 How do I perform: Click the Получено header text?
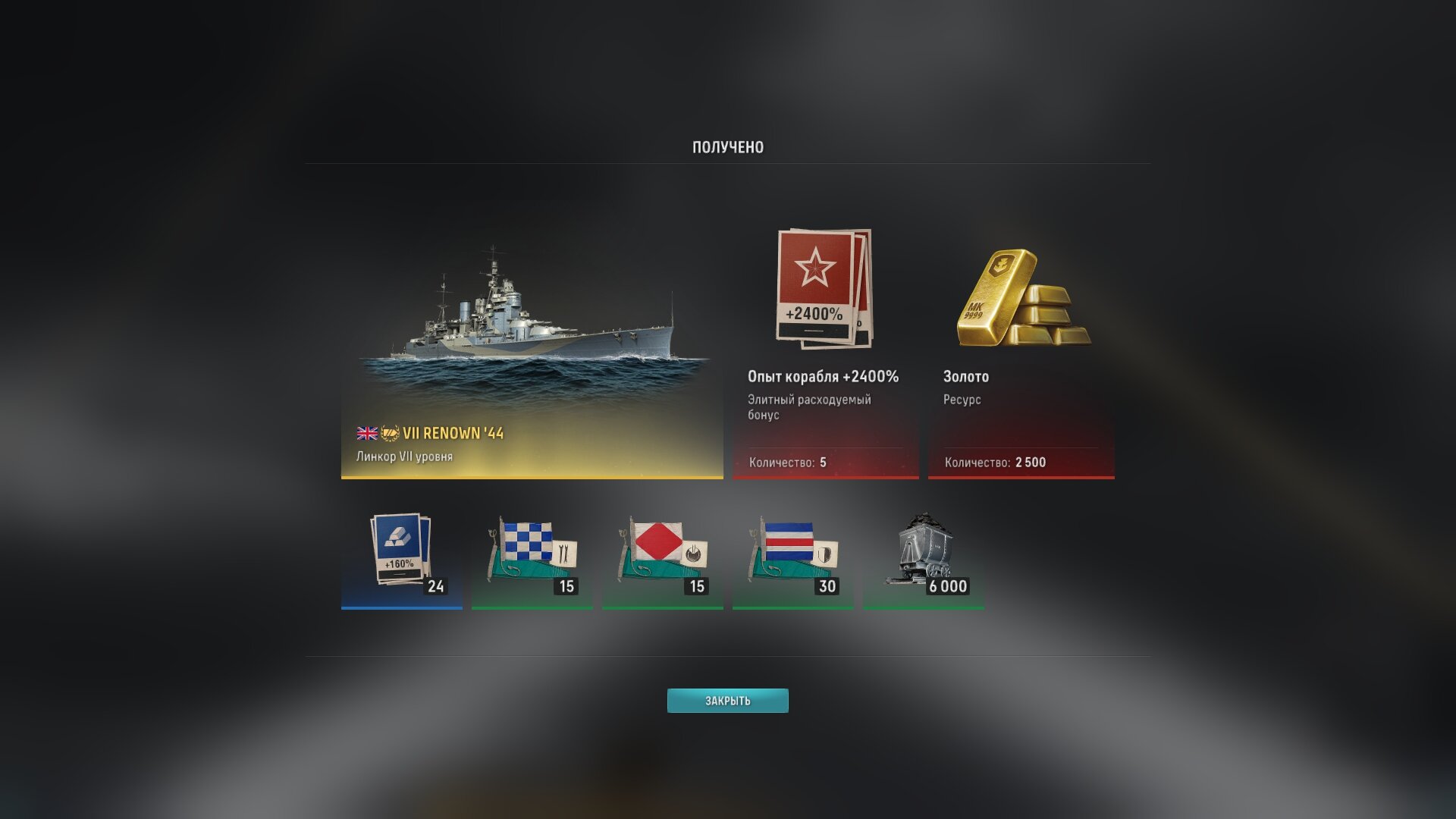coord(728,147)
